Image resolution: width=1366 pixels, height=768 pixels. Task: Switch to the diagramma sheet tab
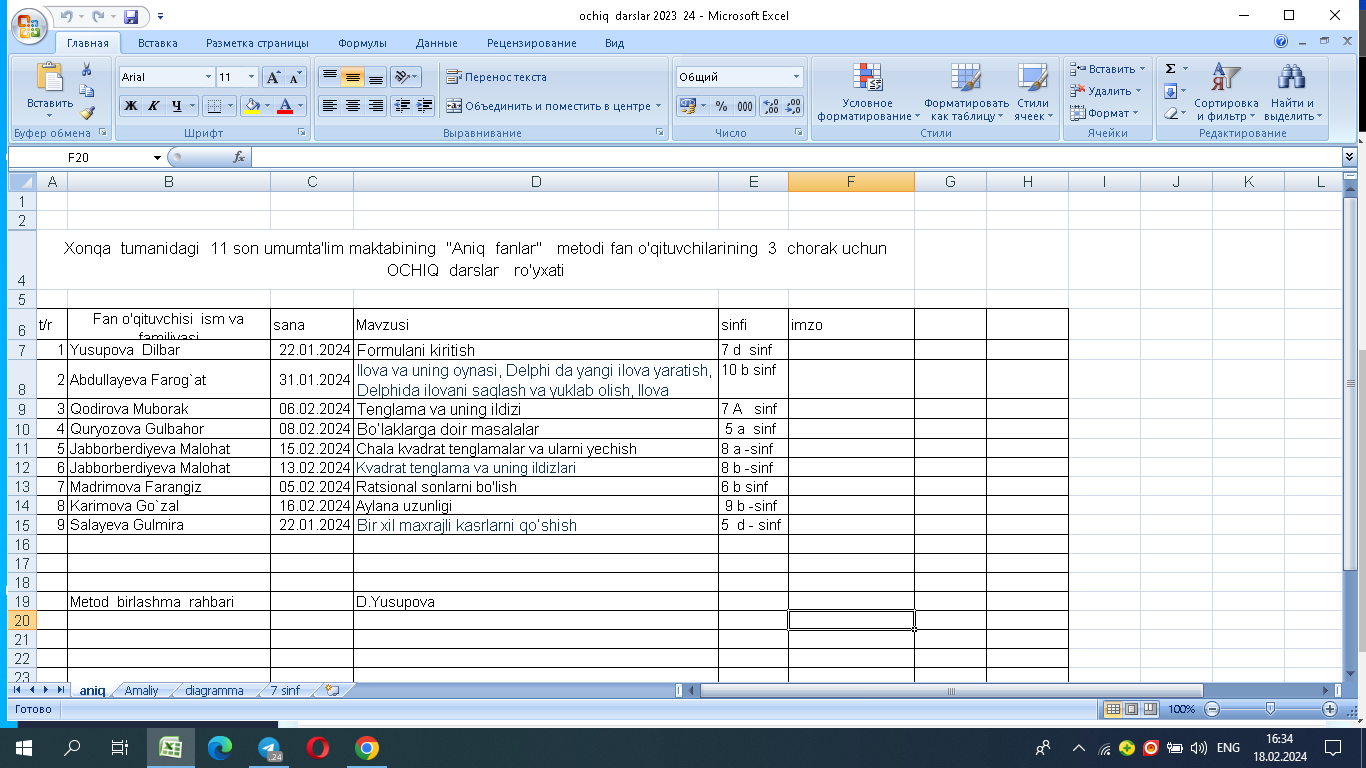point(213,690)
